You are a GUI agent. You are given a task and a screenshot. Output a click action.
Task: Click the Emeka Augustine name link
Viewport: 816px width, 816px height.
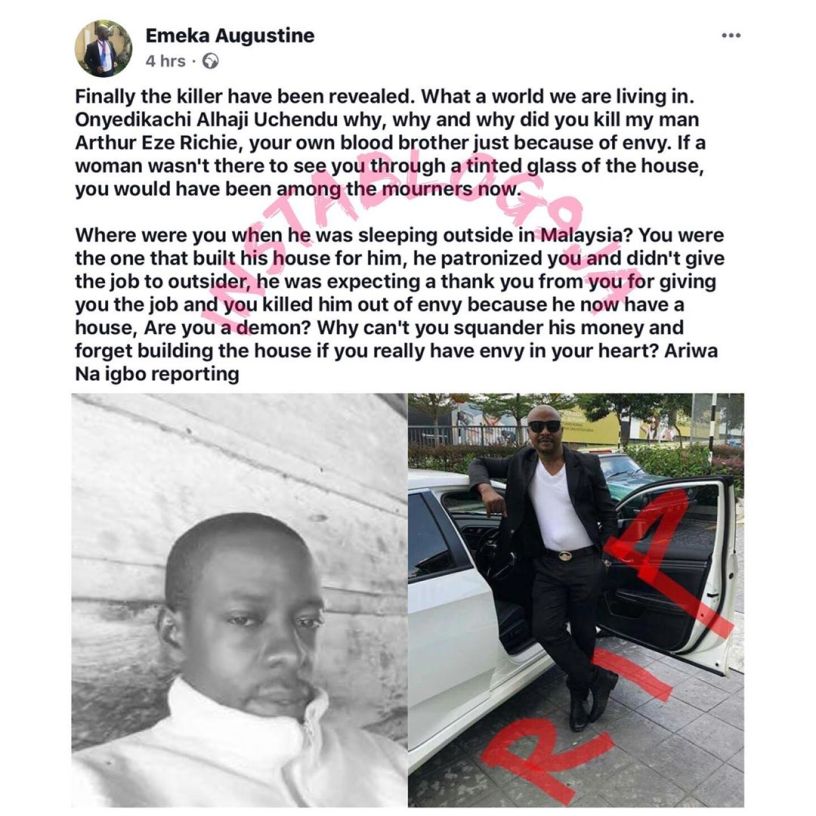pyautogui.click(x=230, y=35)
